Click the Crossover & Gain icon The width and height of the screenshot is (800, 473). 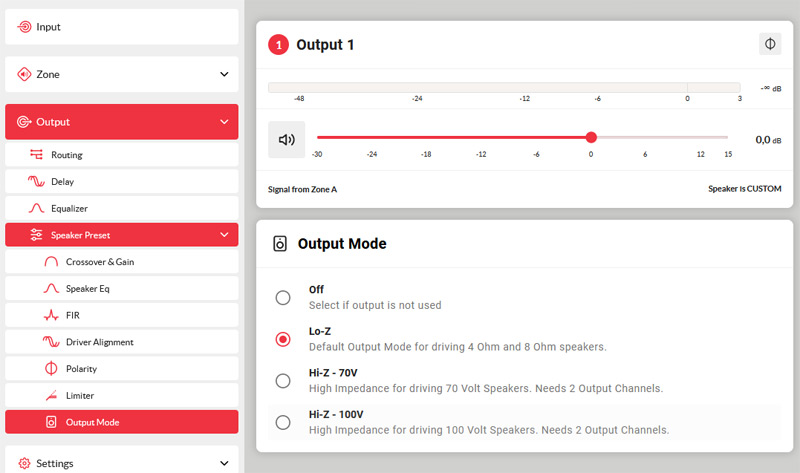point(52,262)
